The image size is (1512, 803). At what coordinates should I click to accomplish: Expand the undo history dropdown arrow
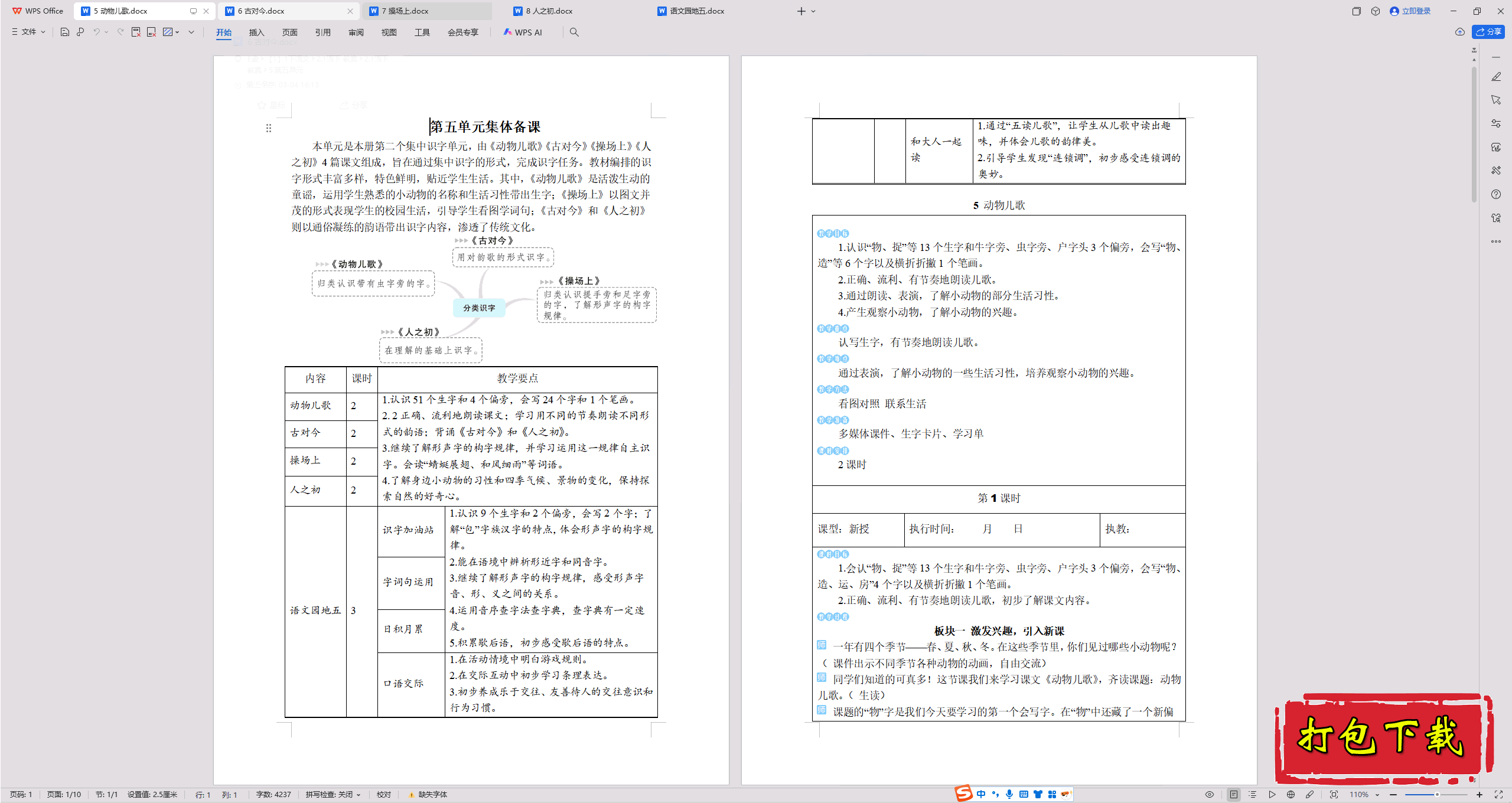pyautogui.click(x=107, y=32)
